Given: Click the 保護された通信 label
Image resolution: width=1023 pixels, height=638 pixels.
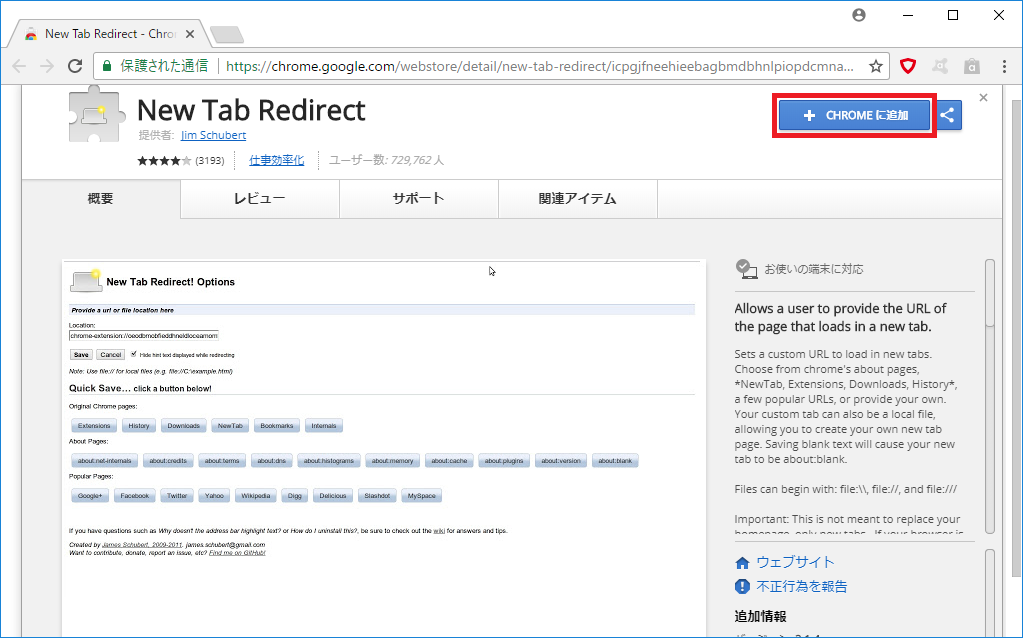Looking at the screenshot, I should [x=164, y=66].
